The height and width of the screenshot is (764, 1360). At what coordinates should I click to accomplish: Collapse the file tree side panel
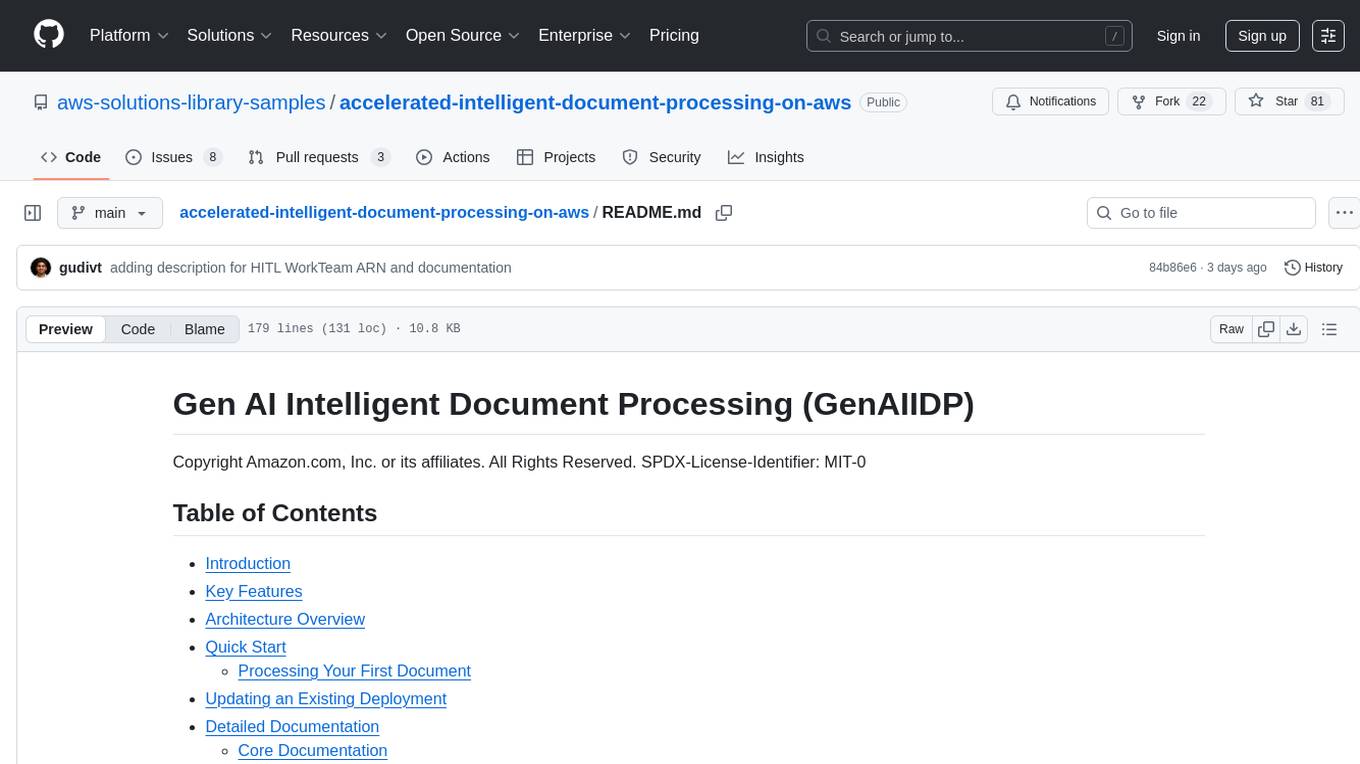pos(32,213)
